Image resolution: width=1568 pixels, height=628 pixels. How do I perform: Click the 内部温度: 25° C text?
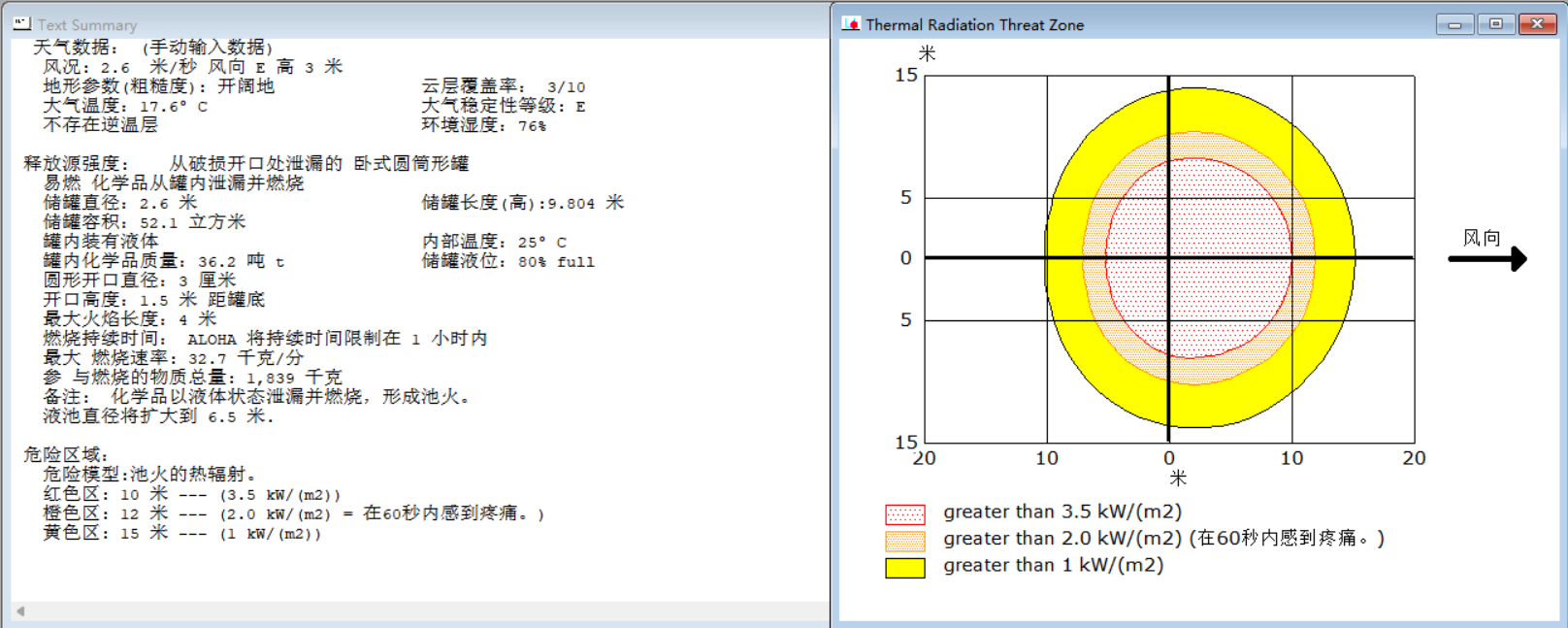[494, 242]
